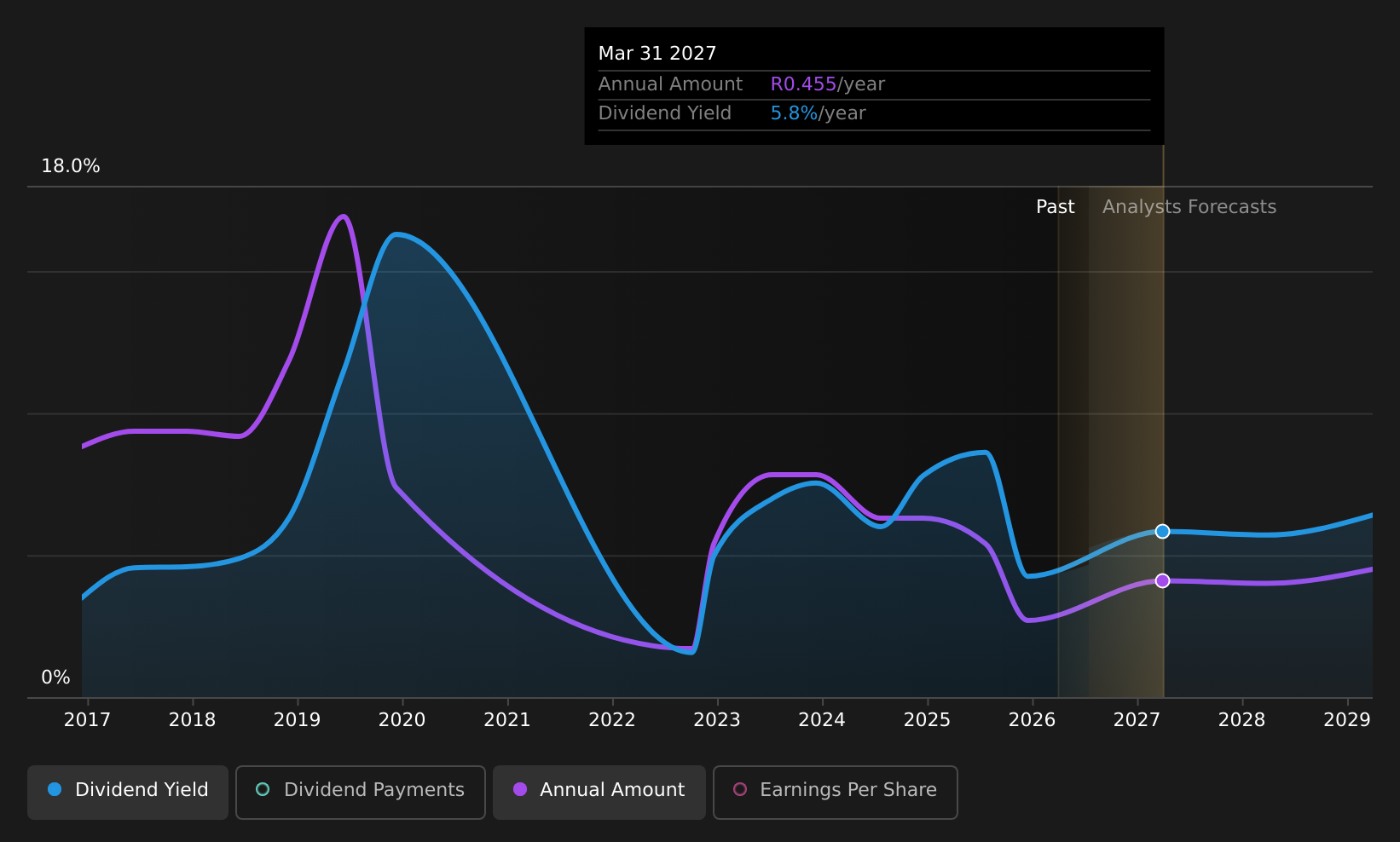Click the 'Analysts Forecasts' label
Screen dimensions: 1400x842
(1189, 207)
